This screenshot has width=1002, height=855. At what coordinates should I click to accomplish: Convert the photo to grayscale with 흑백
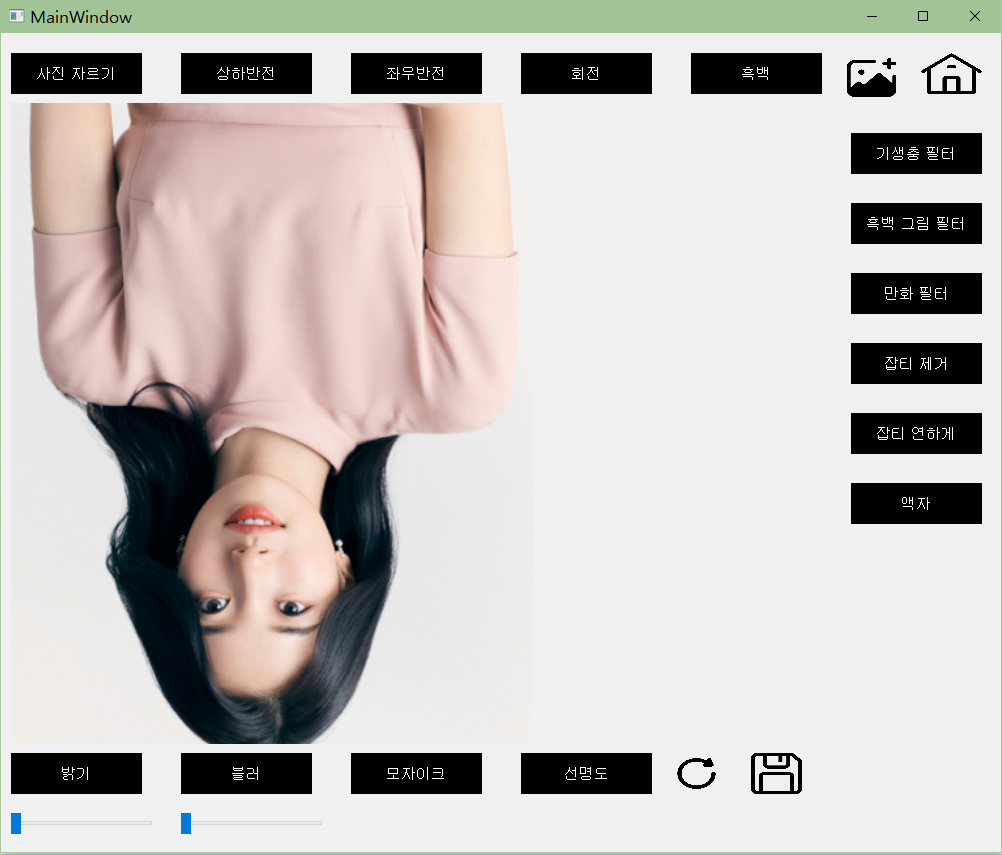click(756, 73)
